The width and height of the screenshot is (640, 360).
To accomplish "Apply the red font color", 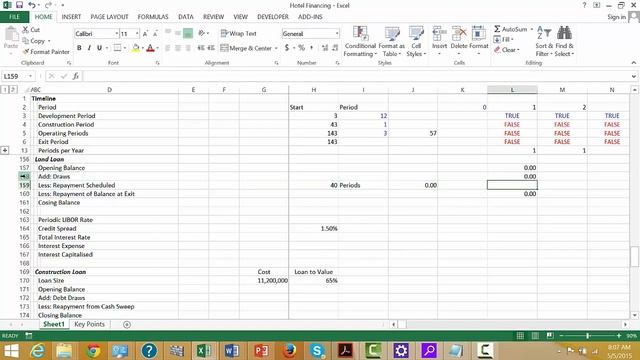I will coord(150,48).
